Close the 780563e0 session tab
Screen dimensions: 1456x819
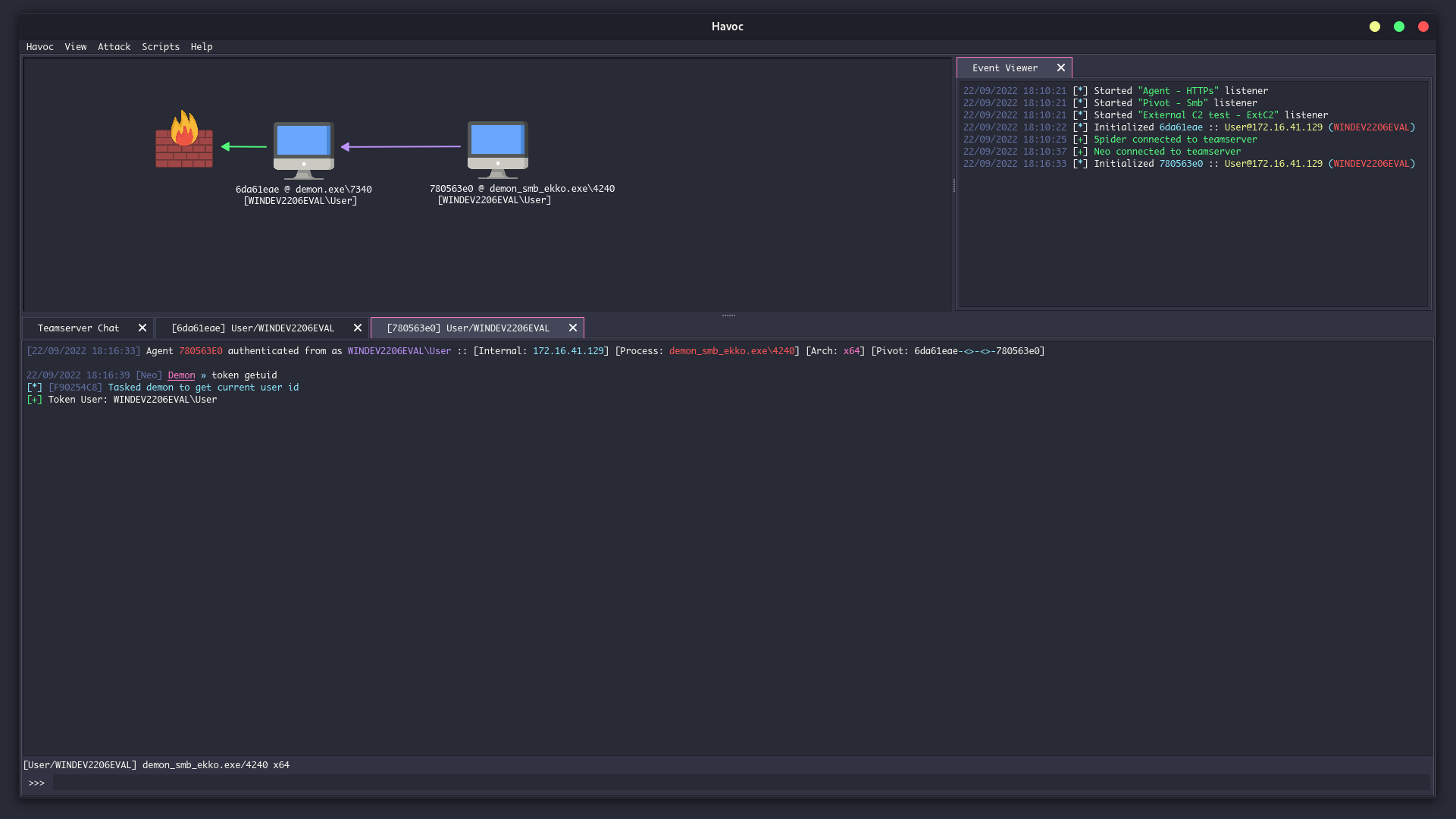(x=573, y=328)
